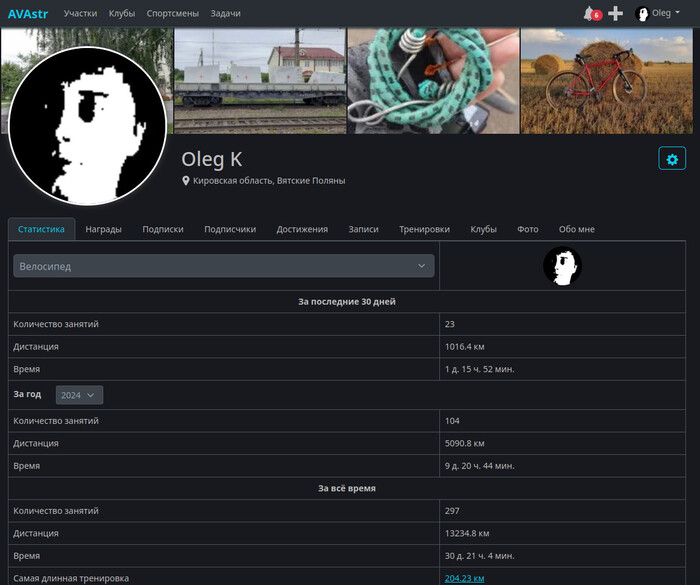Image resolution: width=700 pixels, height=585 pixels.
Task: Select the Статистика tab
Action: [x=42, y=229]
